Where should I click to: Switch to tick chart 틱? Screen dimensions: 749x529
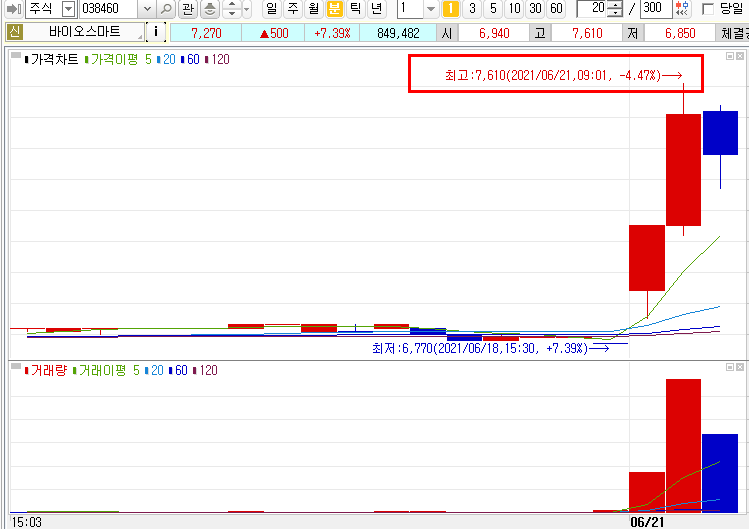pyautogui.click(x=355, y=9)
